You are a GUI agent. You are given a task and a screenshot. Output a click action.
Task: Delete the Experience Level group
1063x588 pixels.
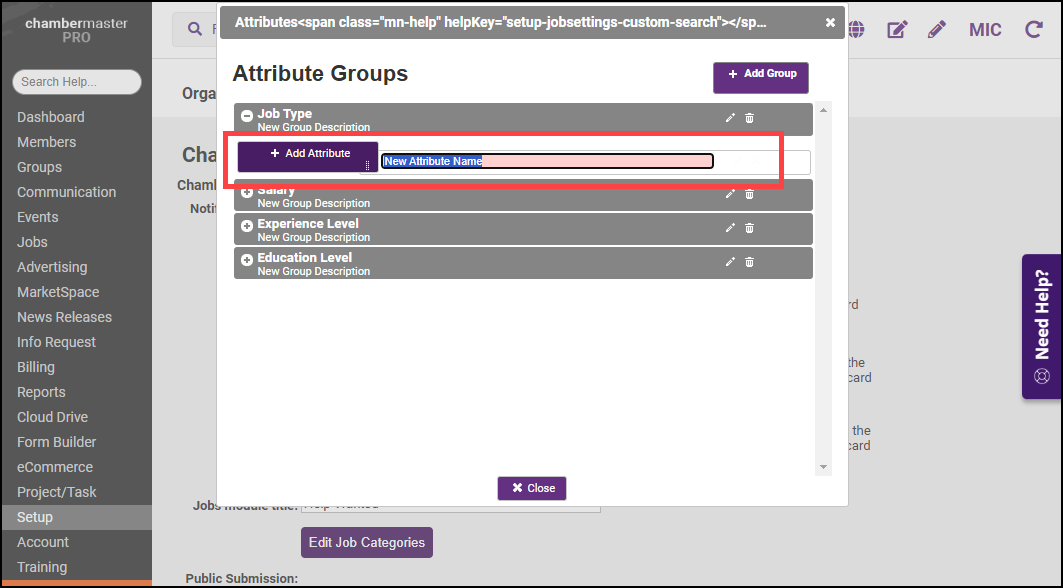coord(749,228)
